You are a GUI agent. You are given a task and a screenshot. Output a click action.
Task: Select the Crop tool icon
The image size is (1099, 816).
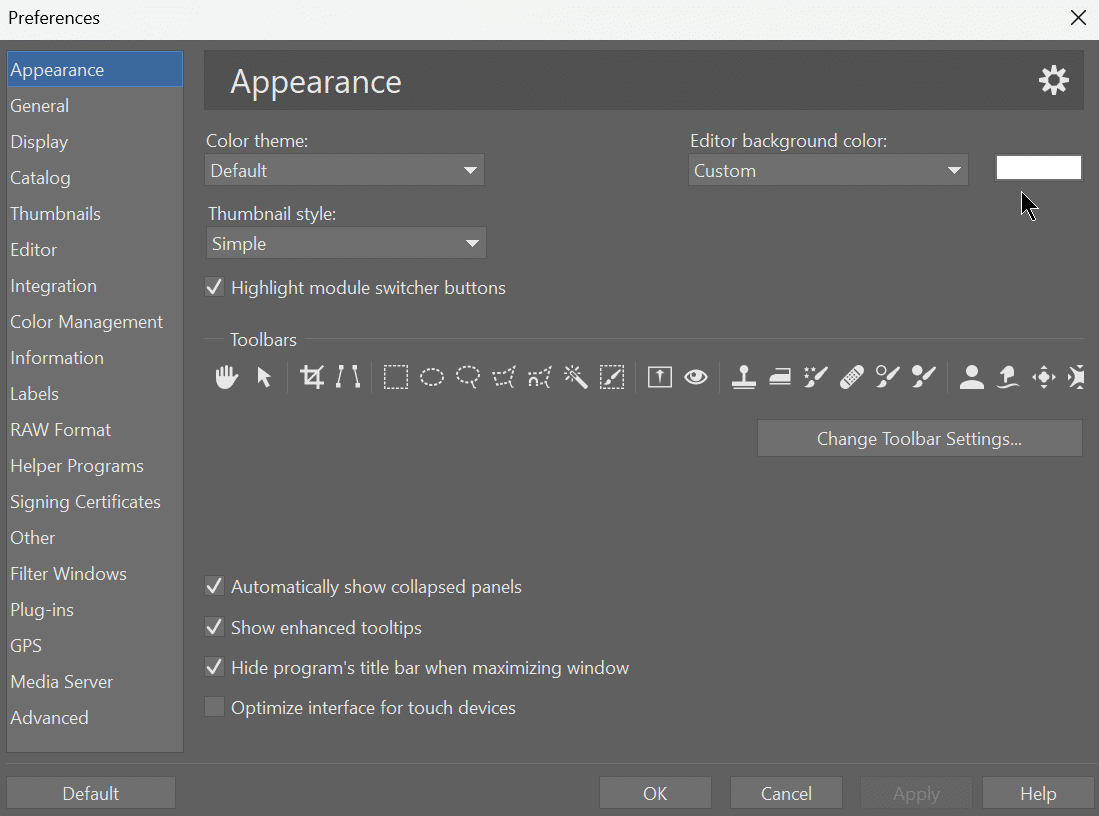(x=312, y=377)
